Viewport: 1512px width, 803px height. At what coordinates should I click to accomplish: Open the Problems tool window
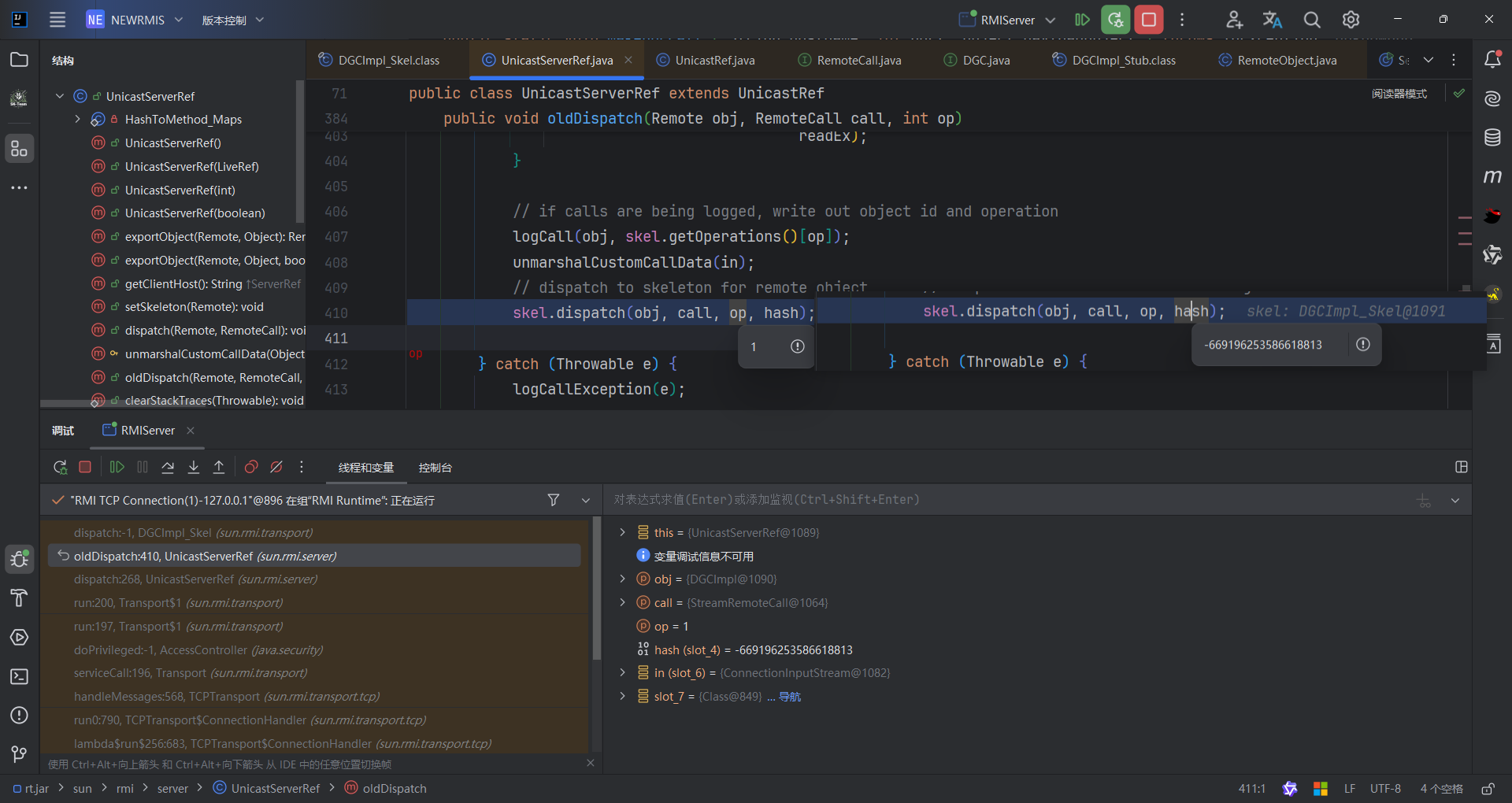point(19,715)
